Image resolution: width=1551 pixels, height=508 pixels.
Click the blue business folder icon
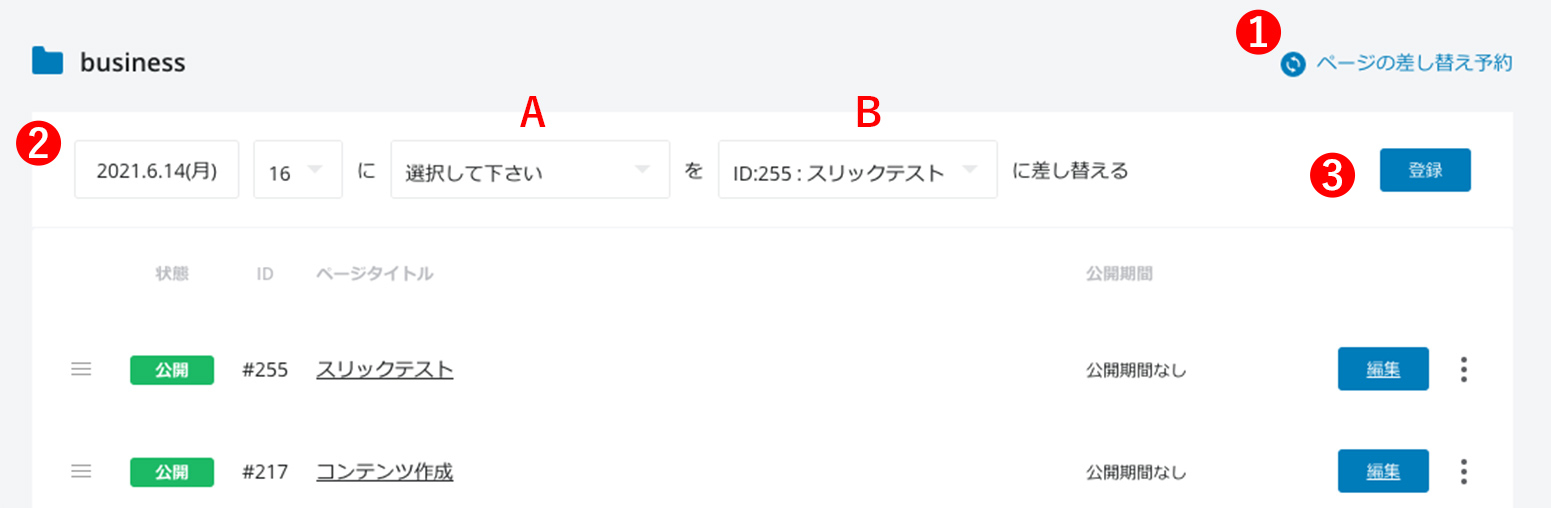point(48,62)
